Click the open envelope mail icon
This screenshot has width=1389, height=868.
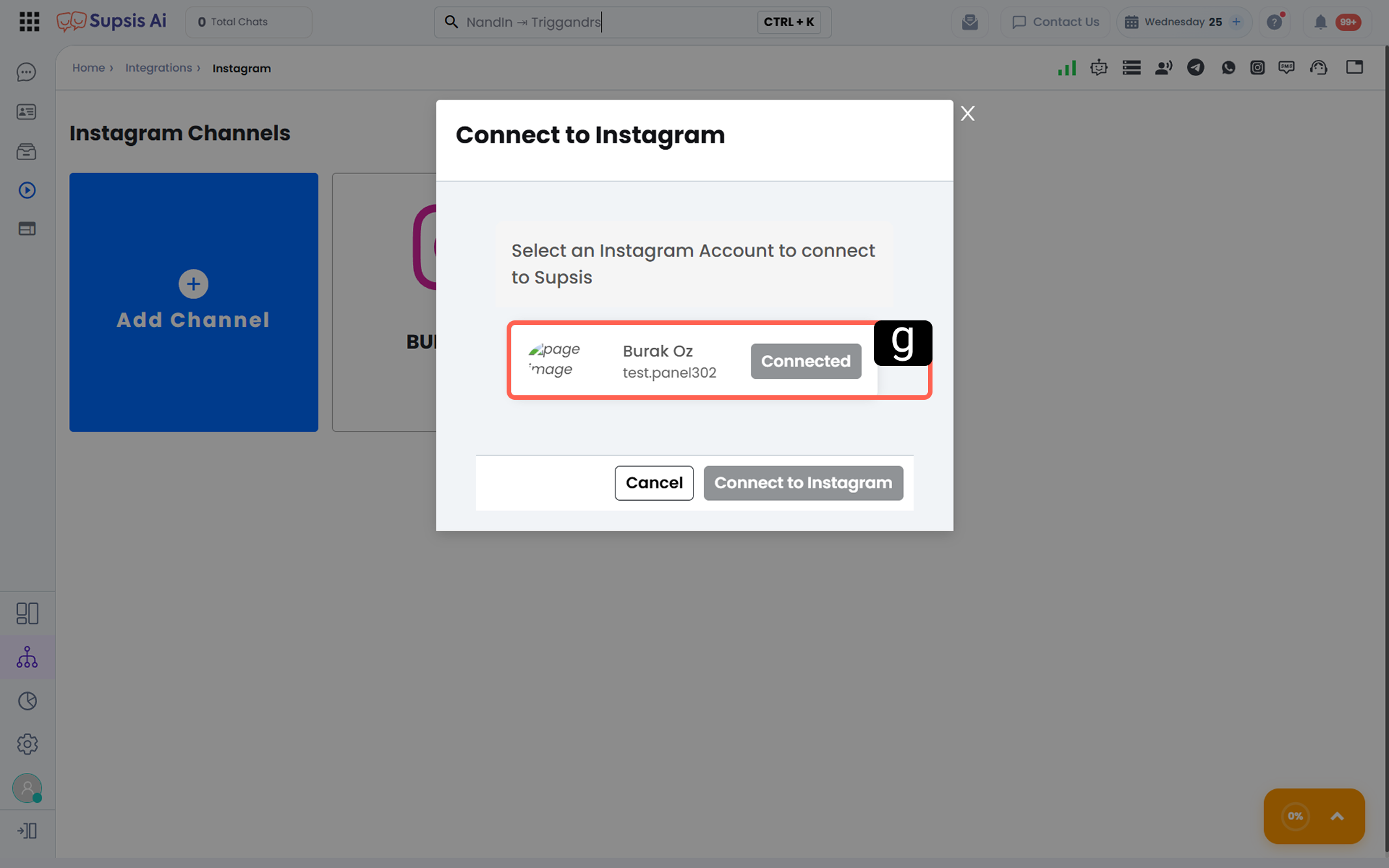click(970, 22)
